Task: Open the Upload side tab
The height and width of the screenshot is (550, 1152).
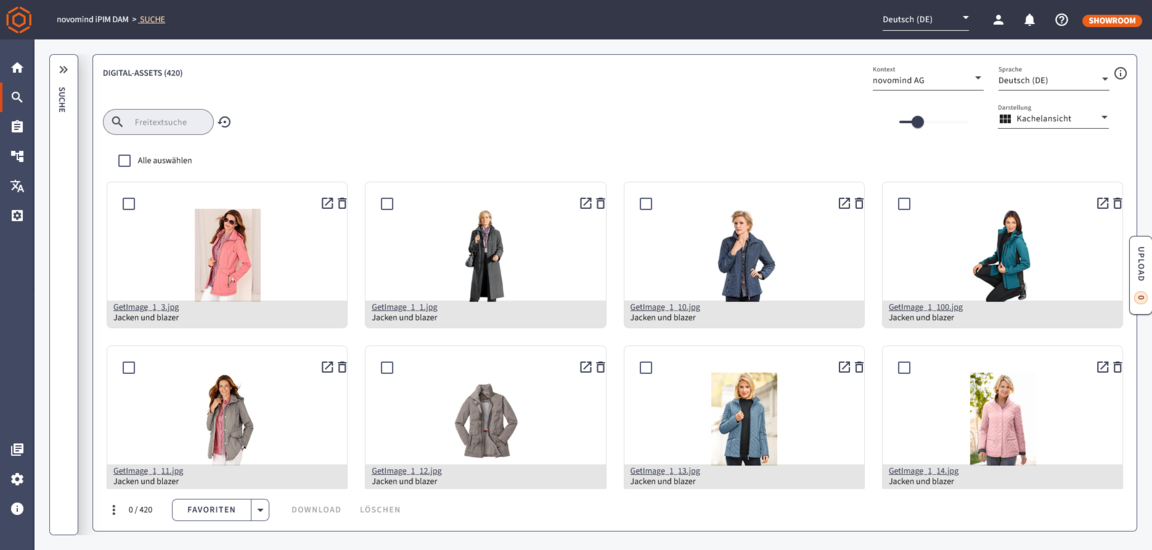Action: pyautogui.click(x=1140, y=275)
